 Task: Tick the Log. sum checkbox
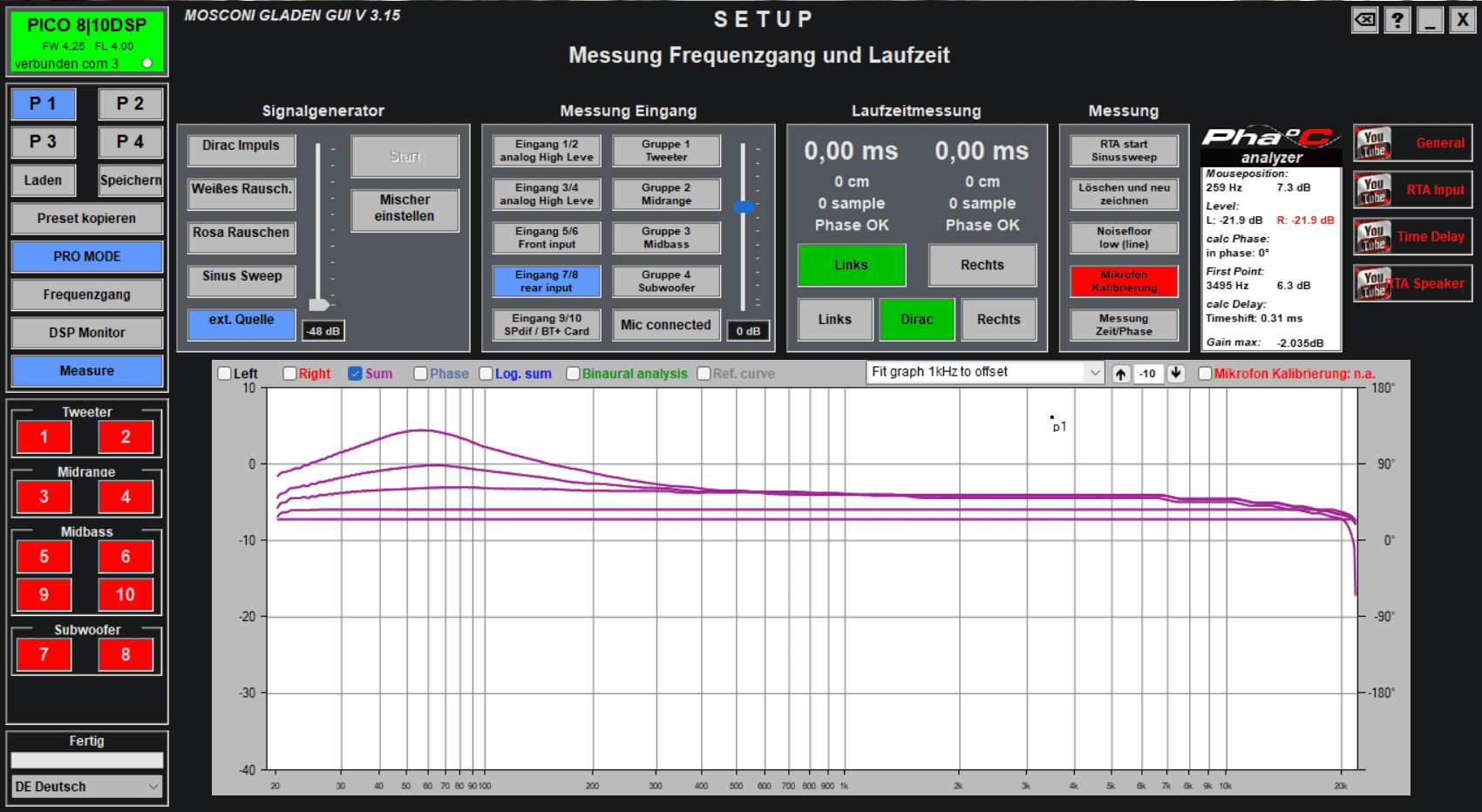pos(486,374)
